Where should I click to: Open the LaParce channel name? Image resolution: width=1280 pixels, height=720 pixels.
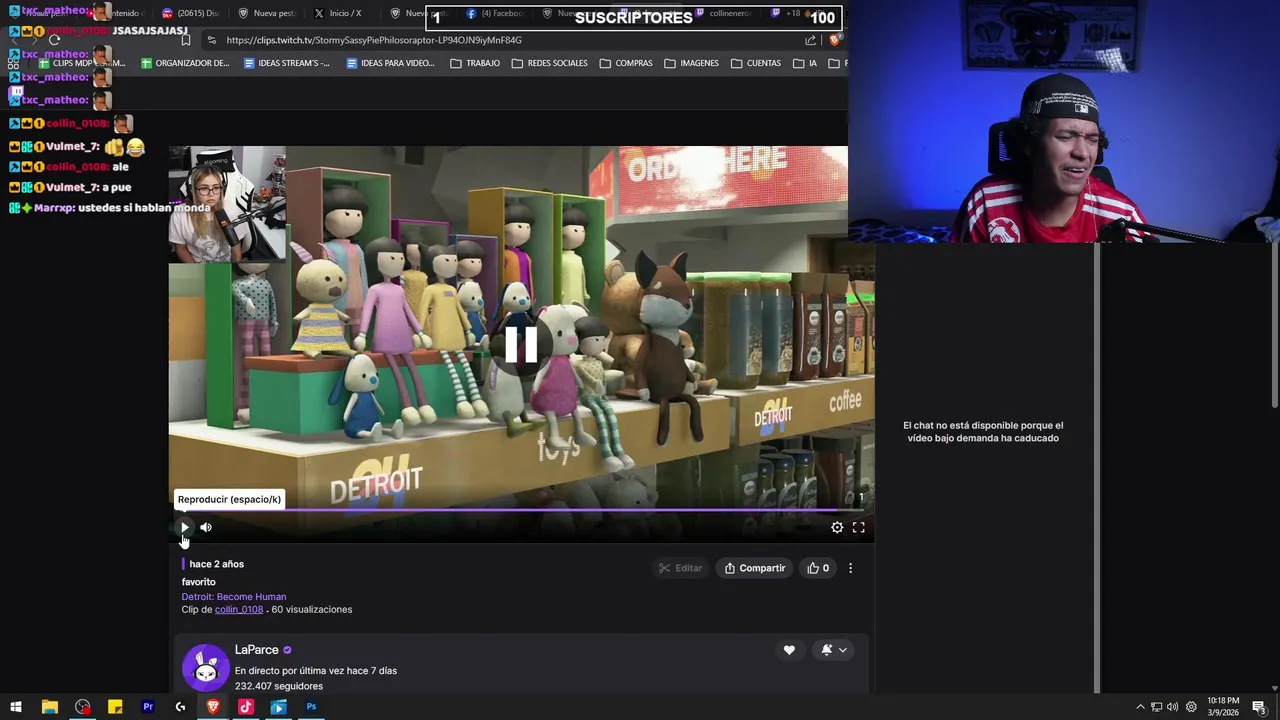coord(256,650)
